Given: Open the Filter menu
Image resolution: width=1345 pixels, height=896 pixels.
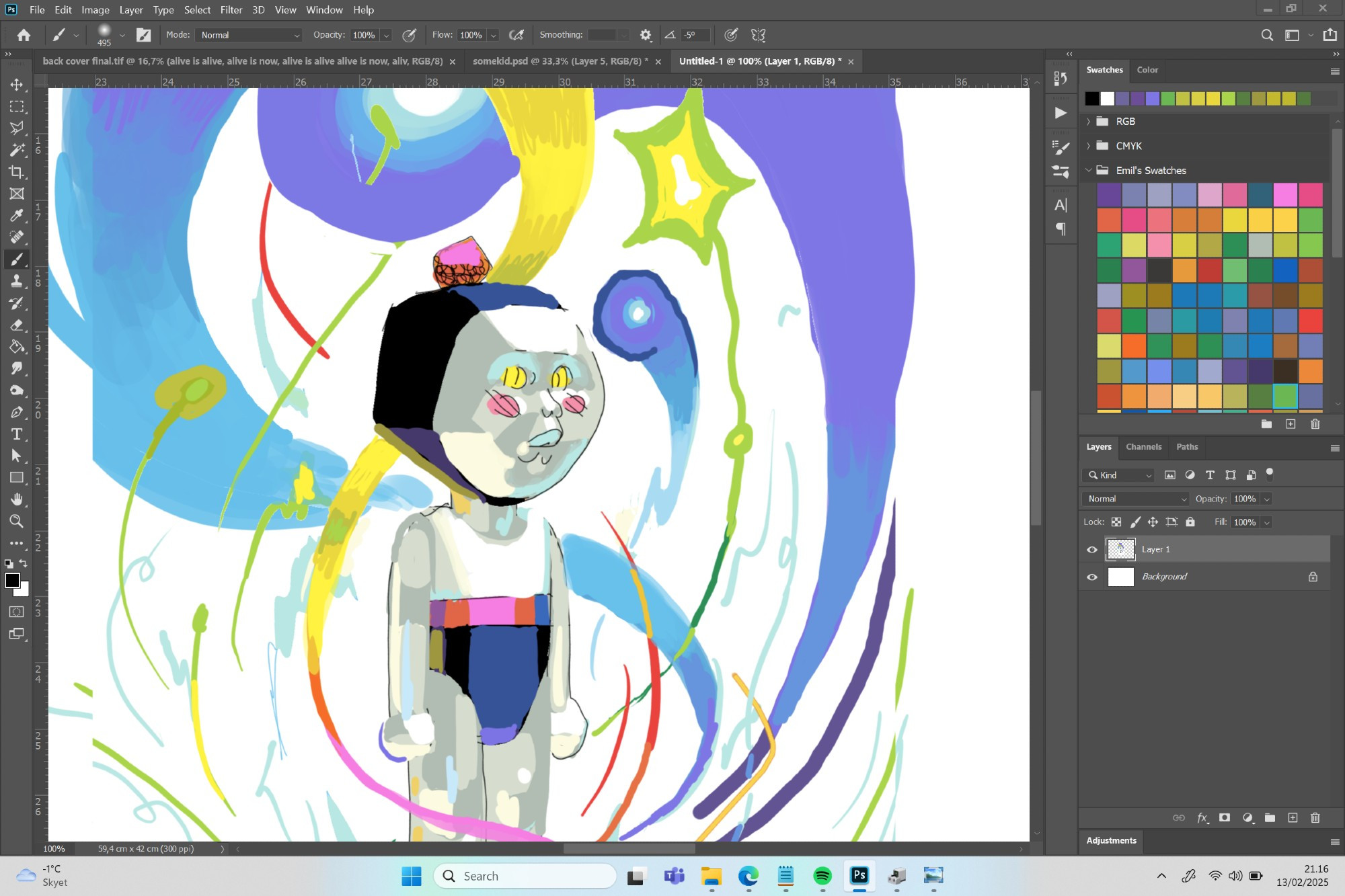Looking at the screenshot, I should coord(231,9).
